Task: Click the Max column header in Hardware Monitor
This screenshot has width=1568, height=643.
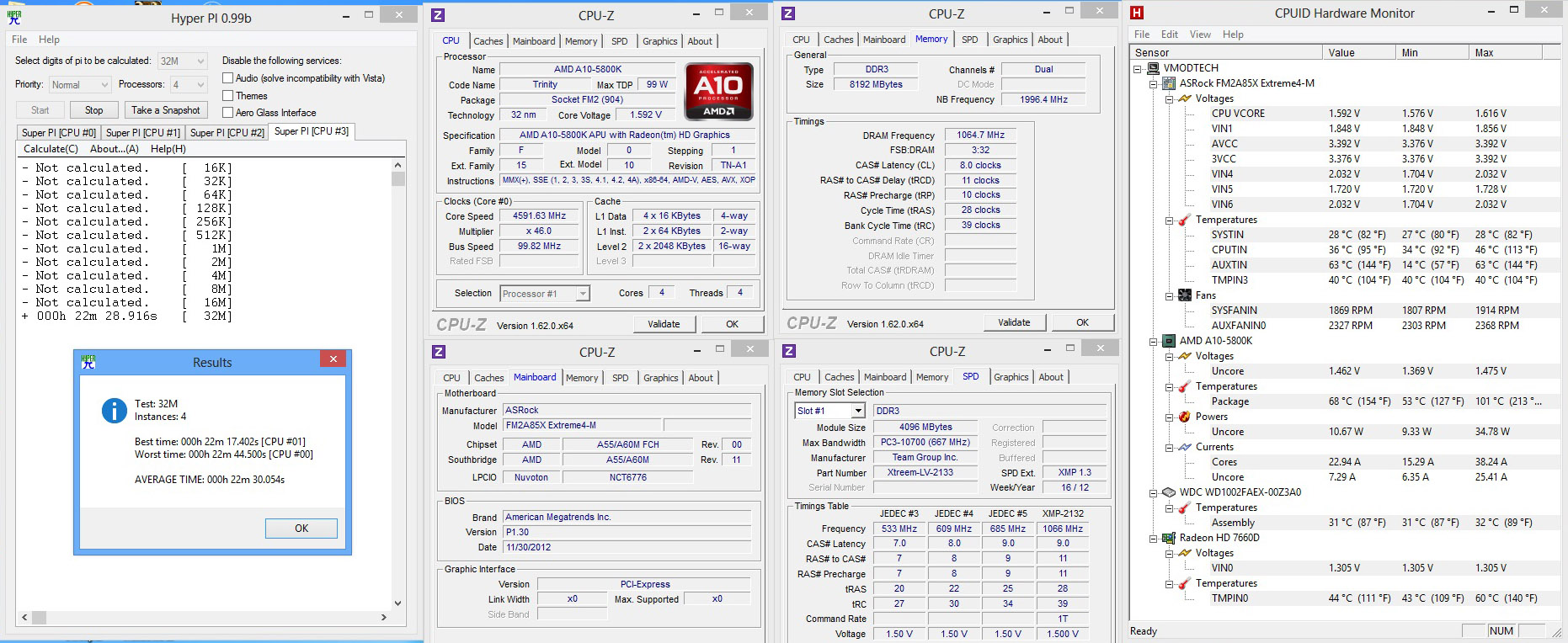Action: (1505, 53)
